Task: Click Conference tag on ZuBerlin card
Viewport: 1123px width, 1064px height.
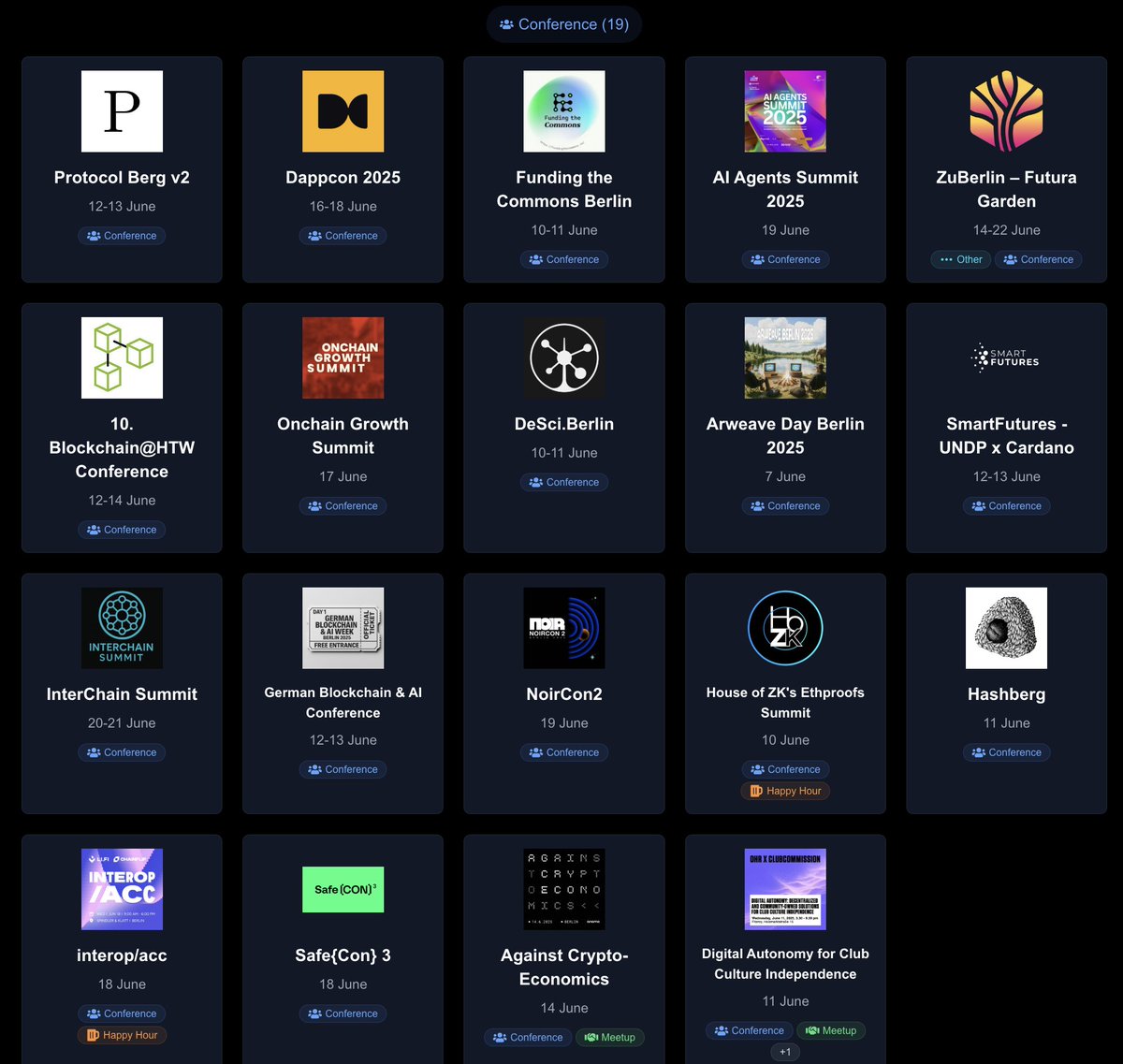Action: click(x=1038, y=260)
